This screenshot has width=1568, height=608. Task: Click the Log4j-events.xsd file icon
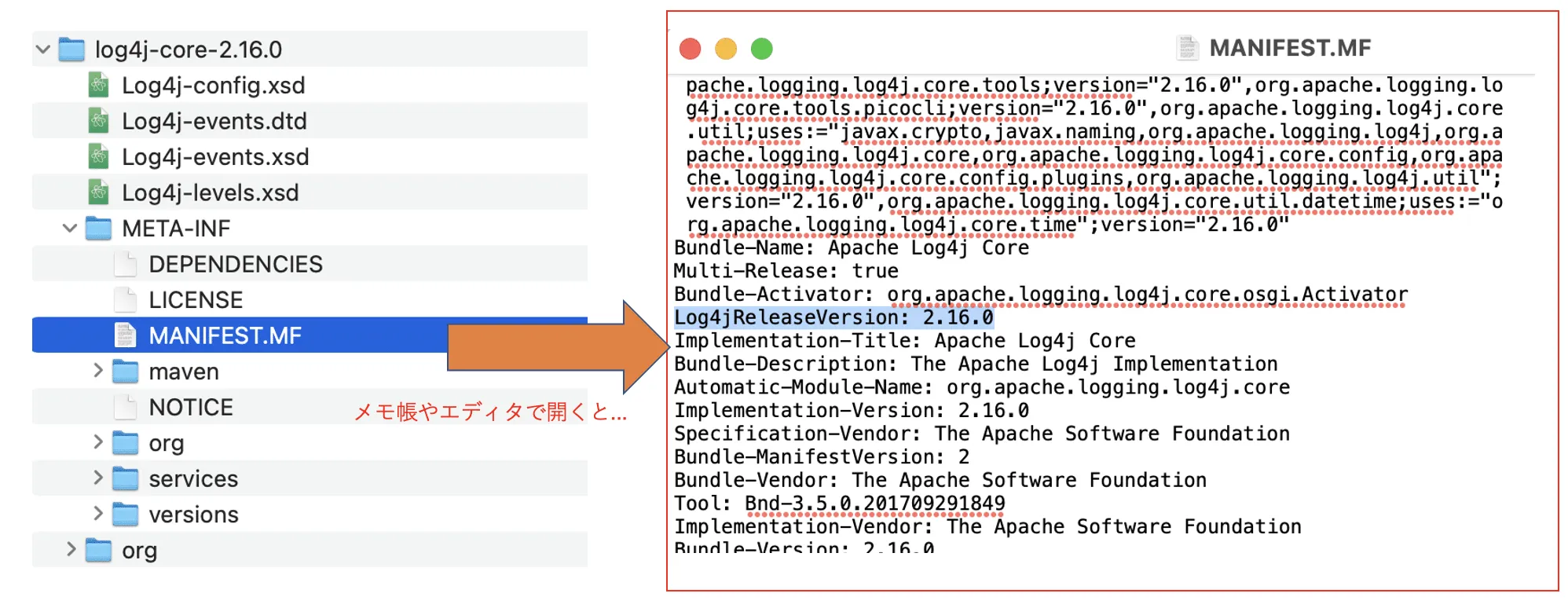[x=98, y=156]
